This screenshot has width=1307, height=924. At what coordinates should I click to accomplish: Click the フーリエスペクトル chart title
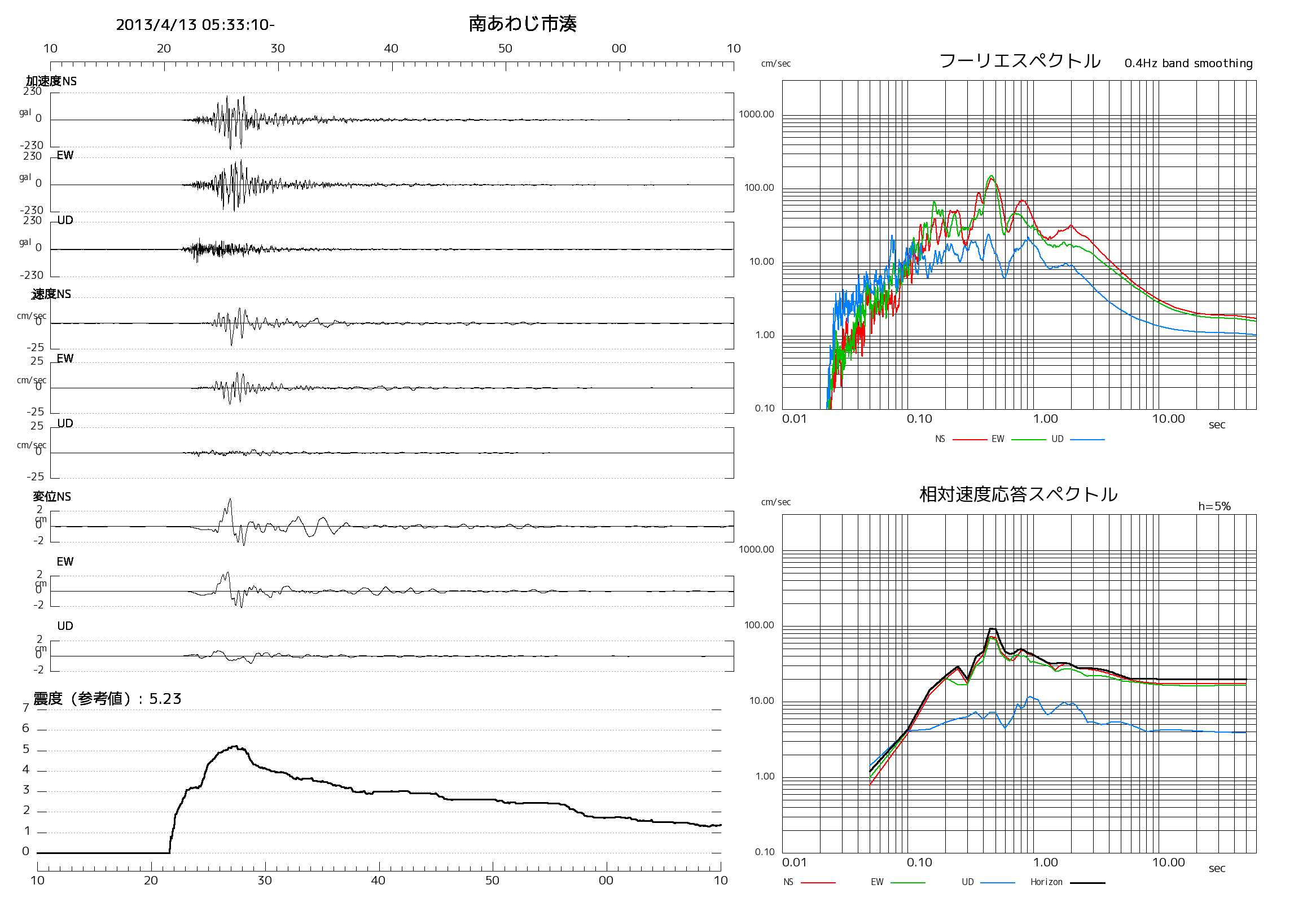(x=1020, y=61)
